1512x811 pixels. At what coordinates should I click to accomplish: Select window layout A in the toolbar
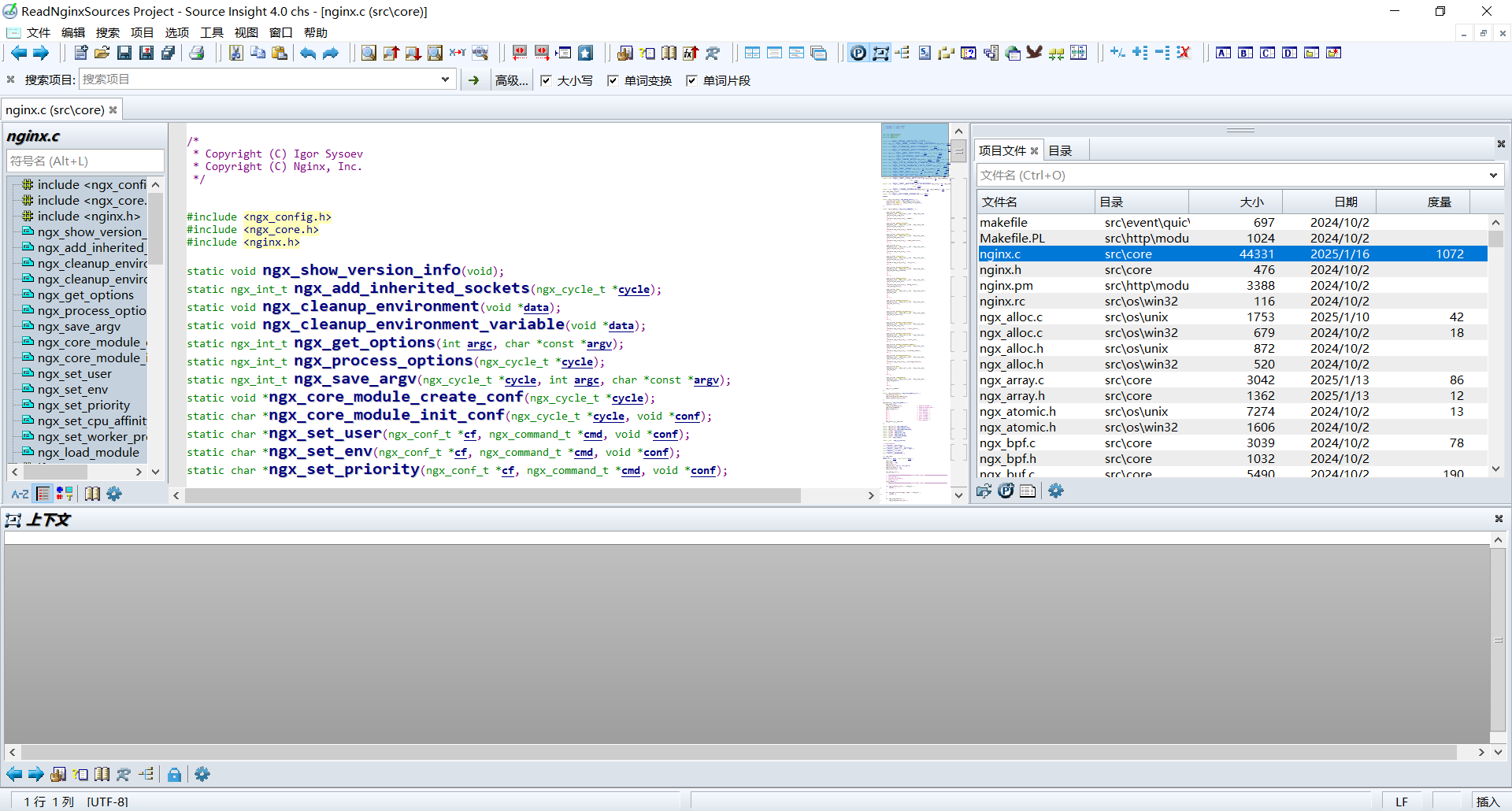click(1223, 53)
